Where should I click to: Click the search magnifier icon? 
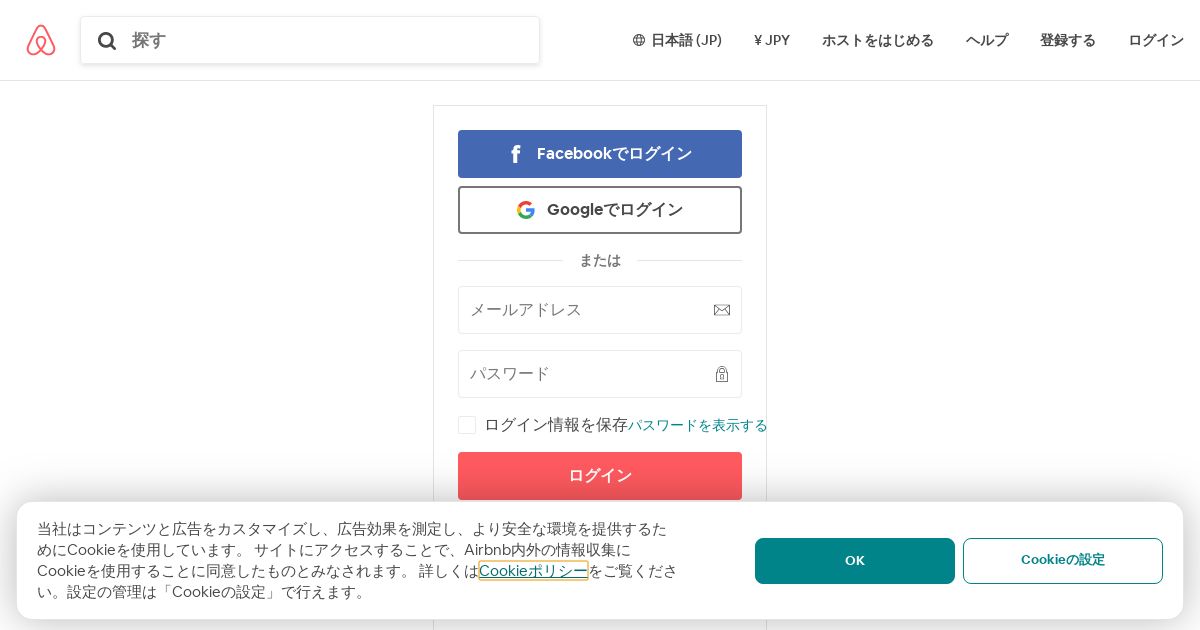click(107, 41)
